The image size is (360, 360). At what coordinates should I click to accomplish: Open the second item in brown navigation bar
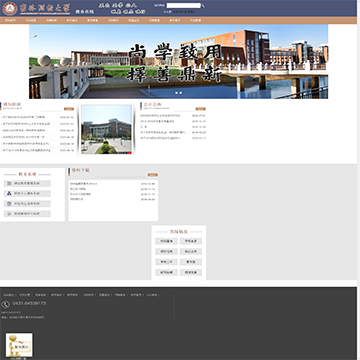[30, 20]
